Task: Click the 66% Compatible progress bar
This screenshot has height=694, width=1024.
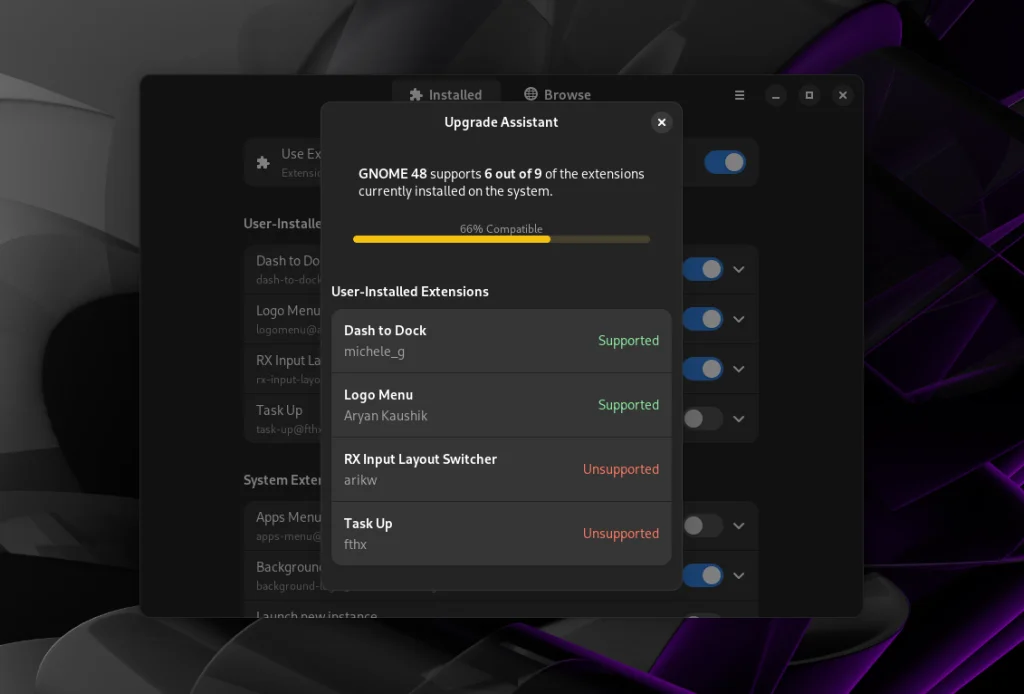Action: point(501,240)
